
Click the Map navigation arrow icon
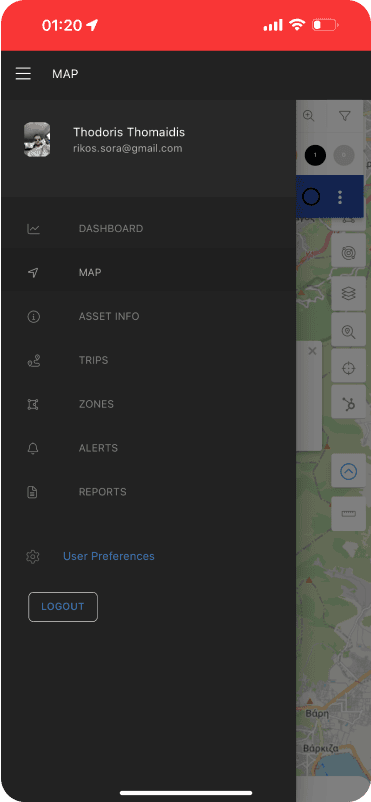[x=33, y=273]
